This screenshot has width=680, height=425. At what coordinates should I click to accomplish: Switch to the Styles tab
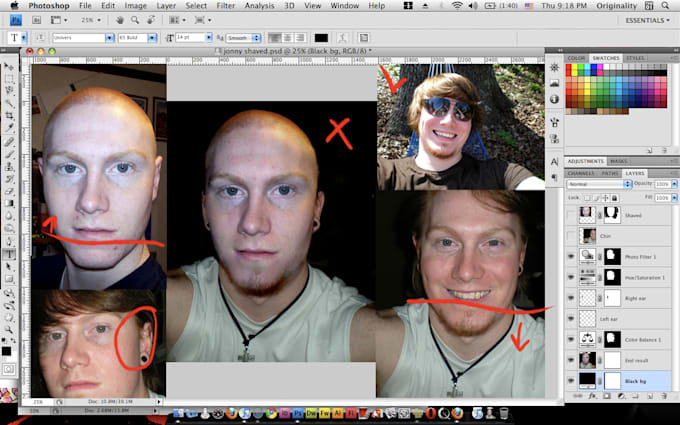click(x=635, y=58)
